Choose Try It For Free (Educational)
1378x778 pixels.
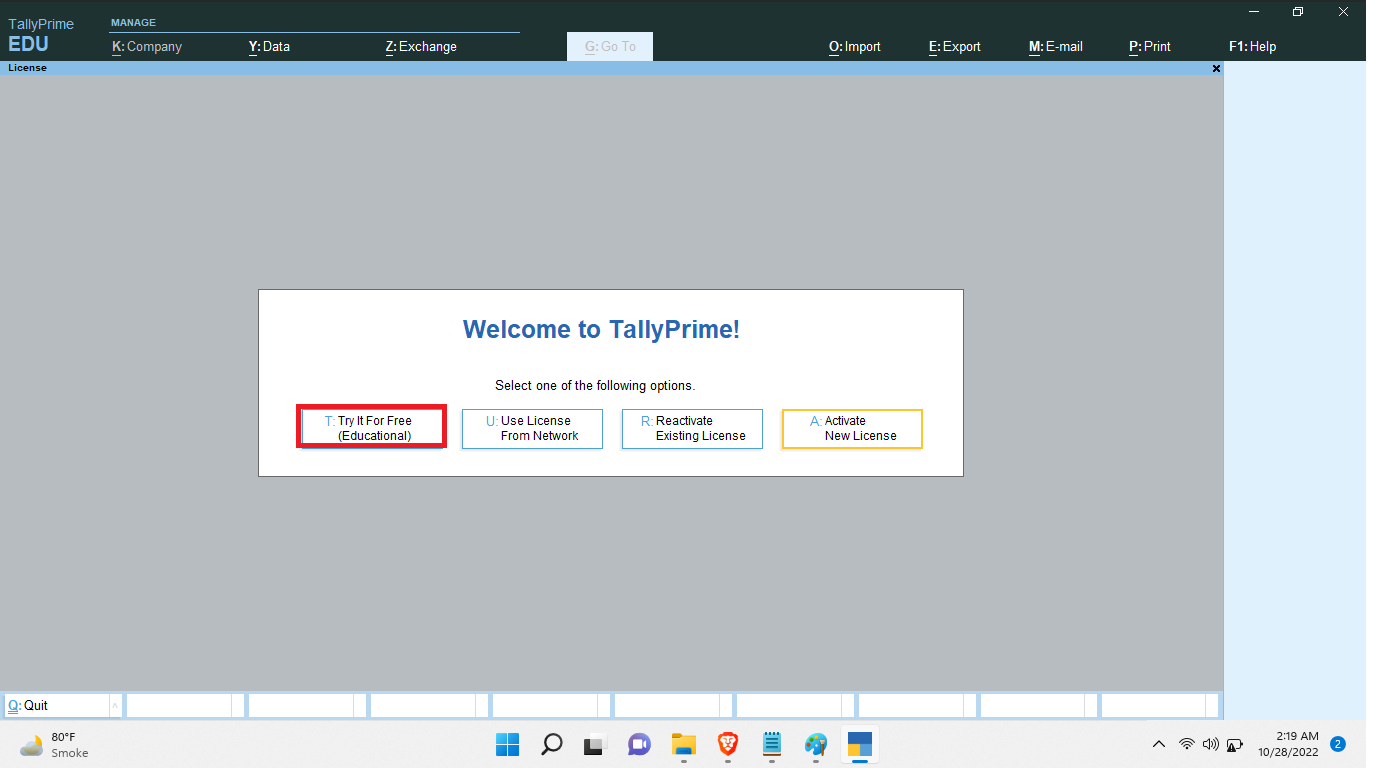point(372,428)
